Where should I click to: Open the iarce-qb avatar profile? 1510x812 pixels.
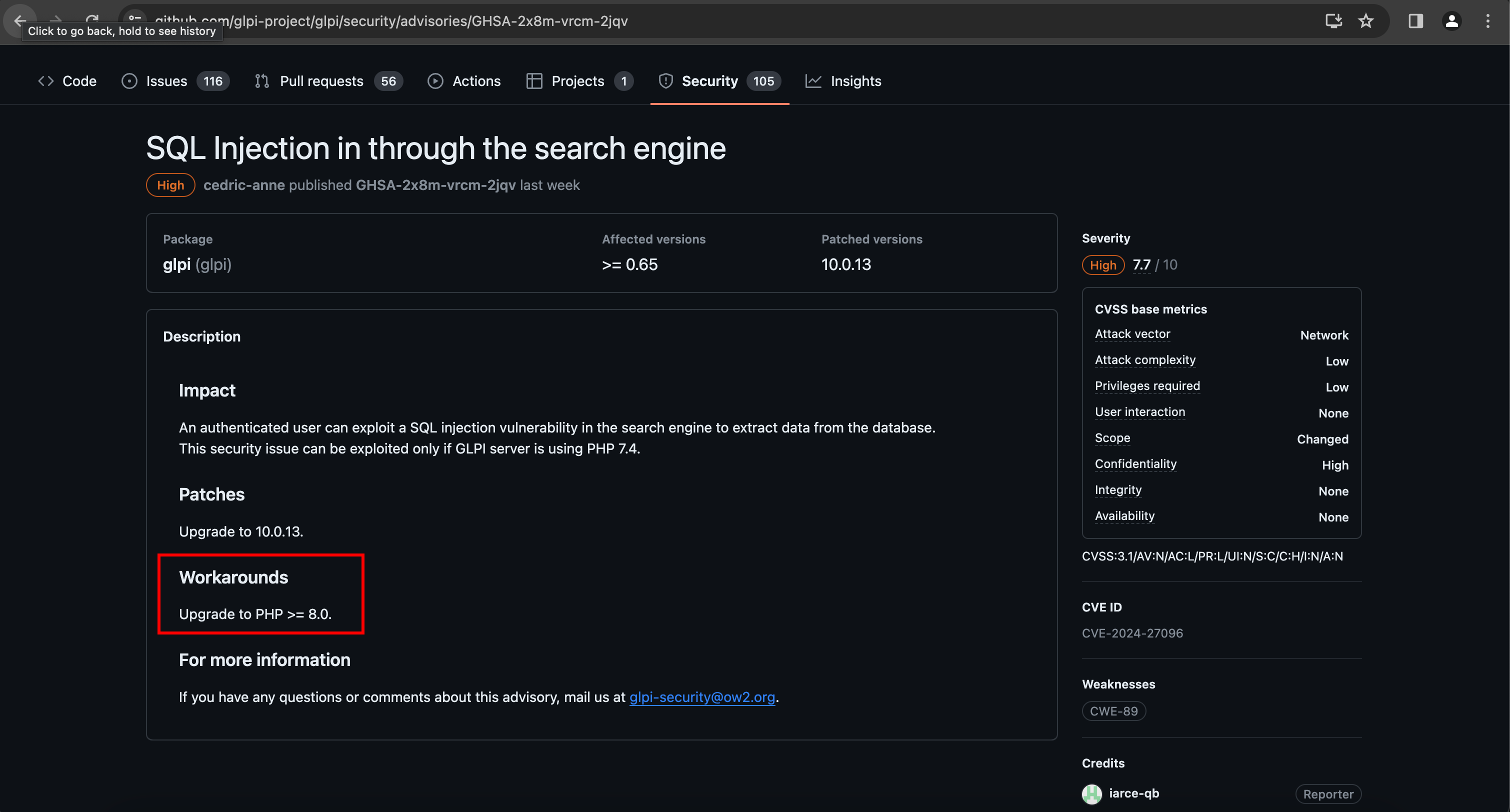1091,794
